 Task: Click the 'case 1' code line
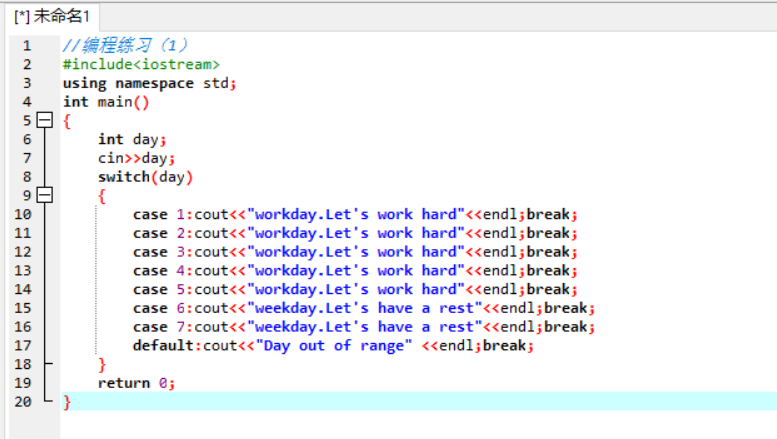click(x=355, y=215)
